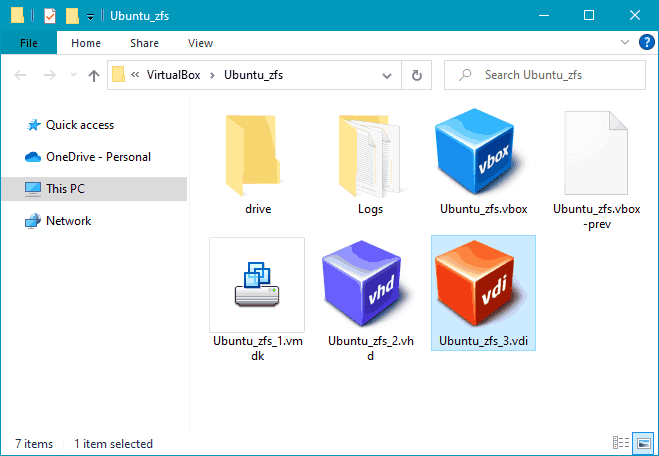Image resolution: width=659 pixels, height=456 pixels.
Task: Open Customize Quick Access Toolbar dropdown
Action: pos(90,17)
